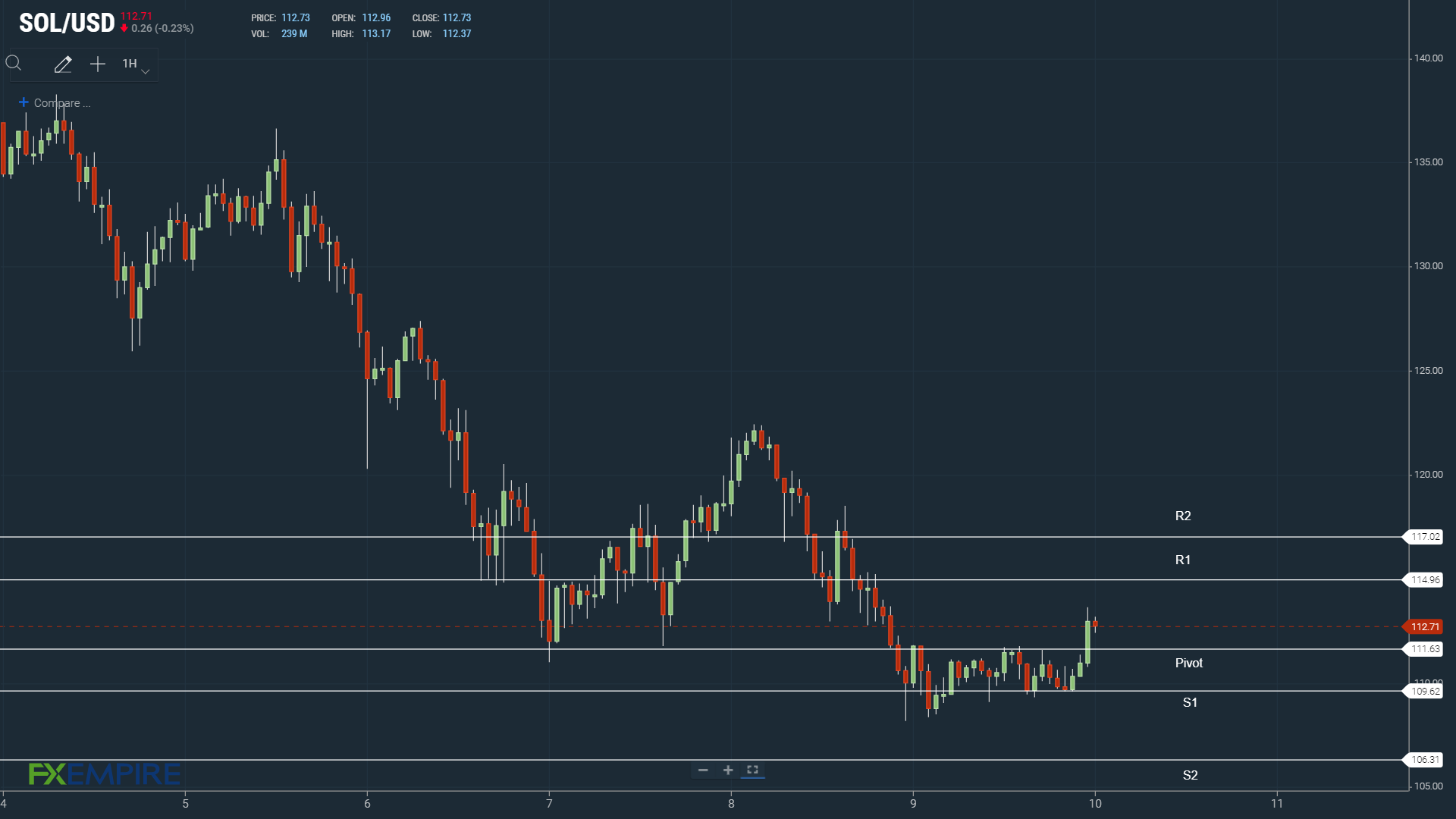1456x819 pixels.
Task: Click the 109.62 price tag
Action: pos(1423,691)
